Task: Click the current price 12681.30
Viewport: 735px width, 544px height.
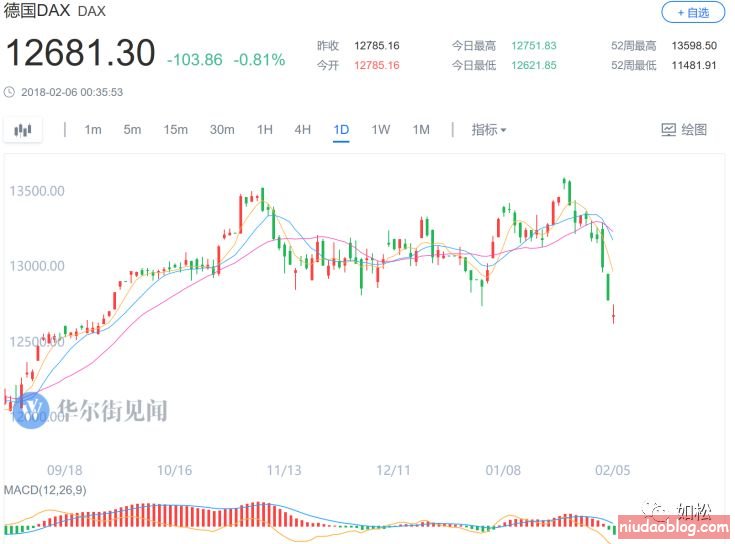Action: (x=80, y=52)
